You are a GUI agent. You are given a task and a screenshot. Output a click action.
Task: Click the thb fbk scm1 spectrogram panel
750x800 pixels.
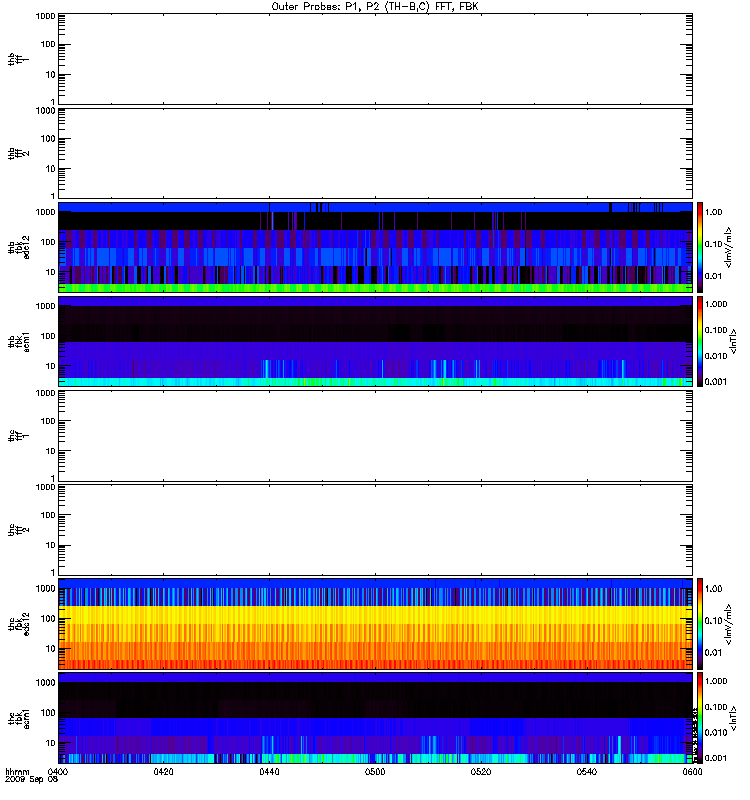pyautogui.click(x=375, y=341)
